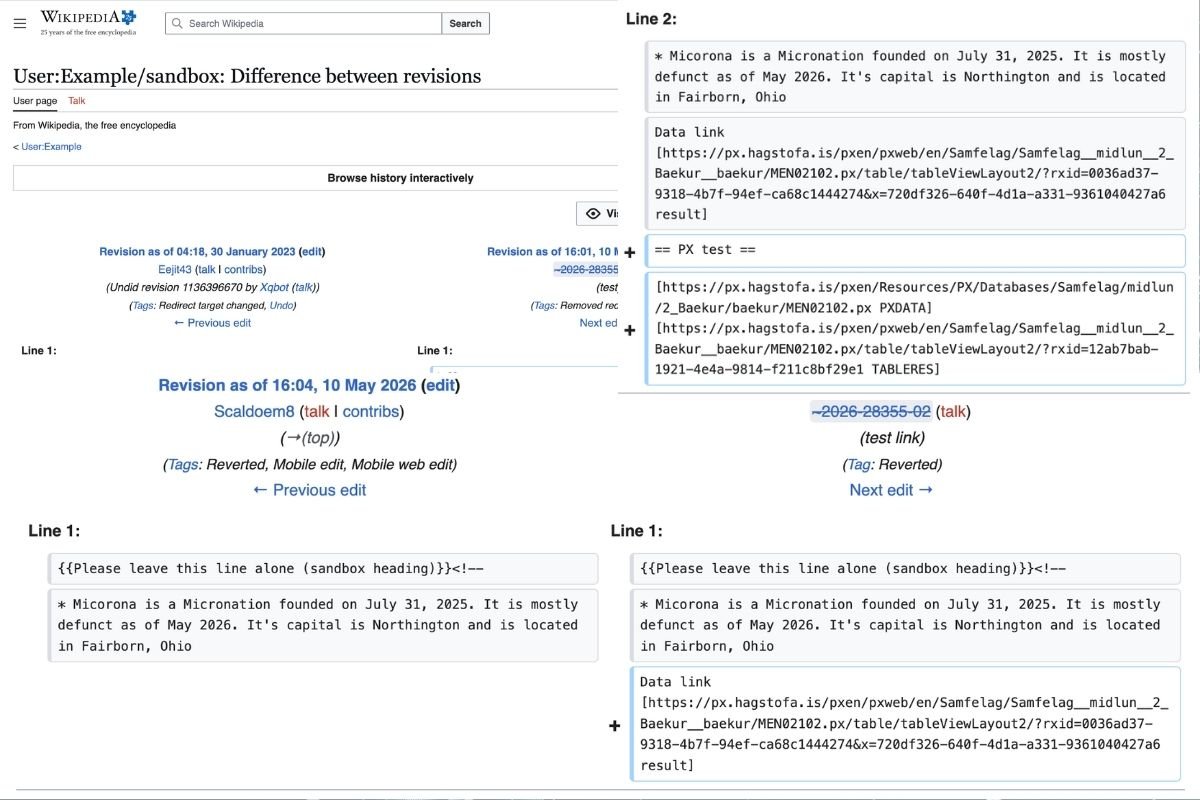This screenshot has width=1200, height=800.
Task: Open talk link beside ~2026-28355-02
Action: pos(953,411)
